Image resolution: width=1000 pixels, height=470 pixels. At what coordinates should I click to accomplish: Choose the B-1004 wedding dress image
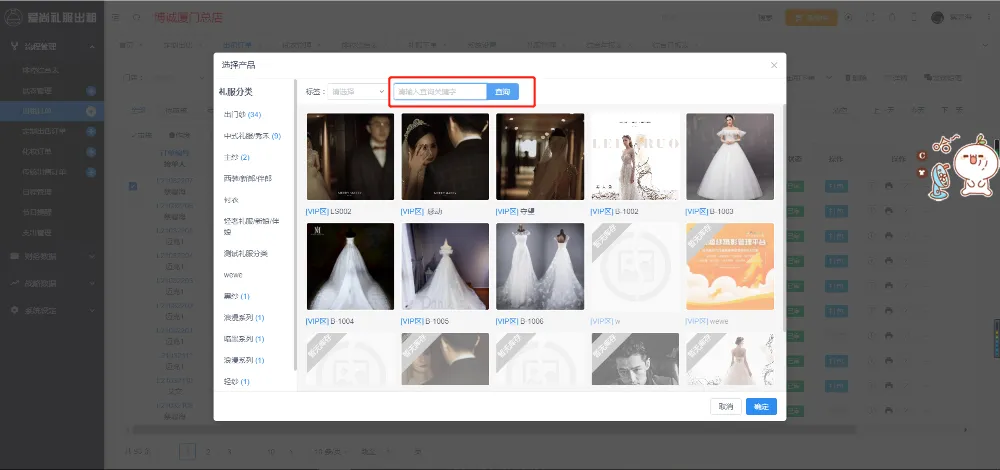(x=350, y=267)
